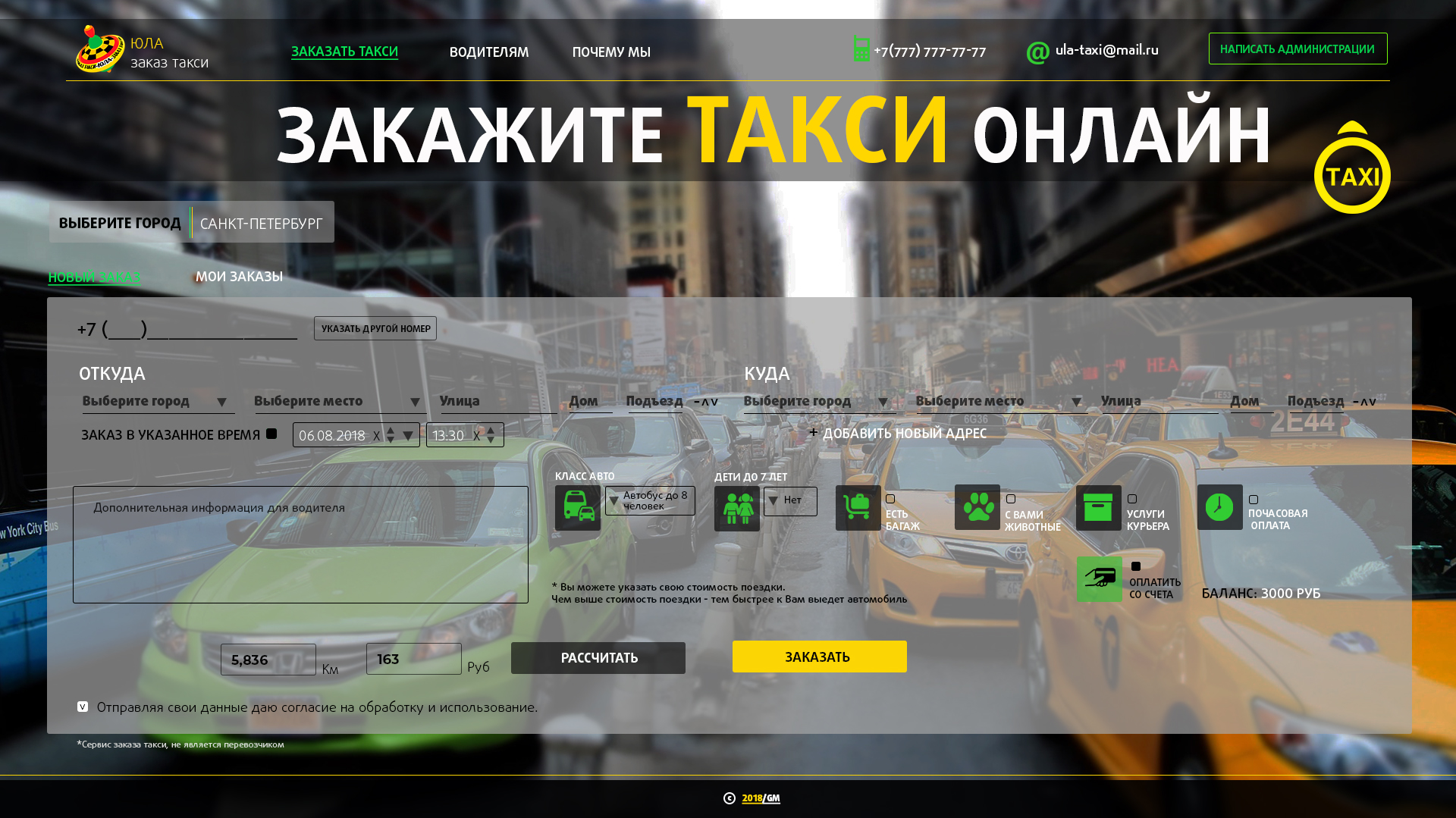The image size is (1456, 818).
Task: Click the driver additional information textarea
Action: pos(300,544)
